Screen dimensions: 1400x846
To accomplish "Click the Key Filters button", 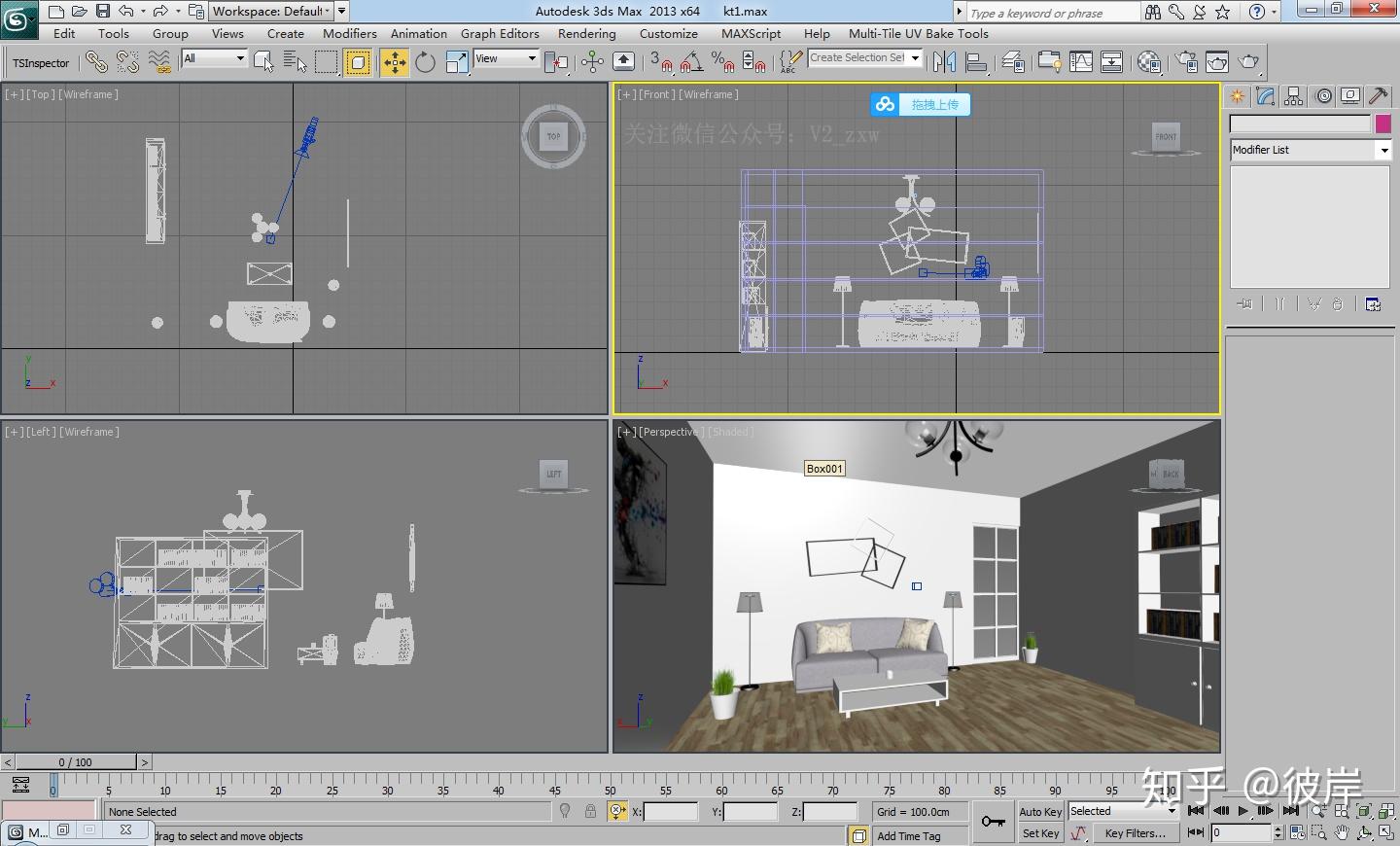I will [x=1137, y=833].
